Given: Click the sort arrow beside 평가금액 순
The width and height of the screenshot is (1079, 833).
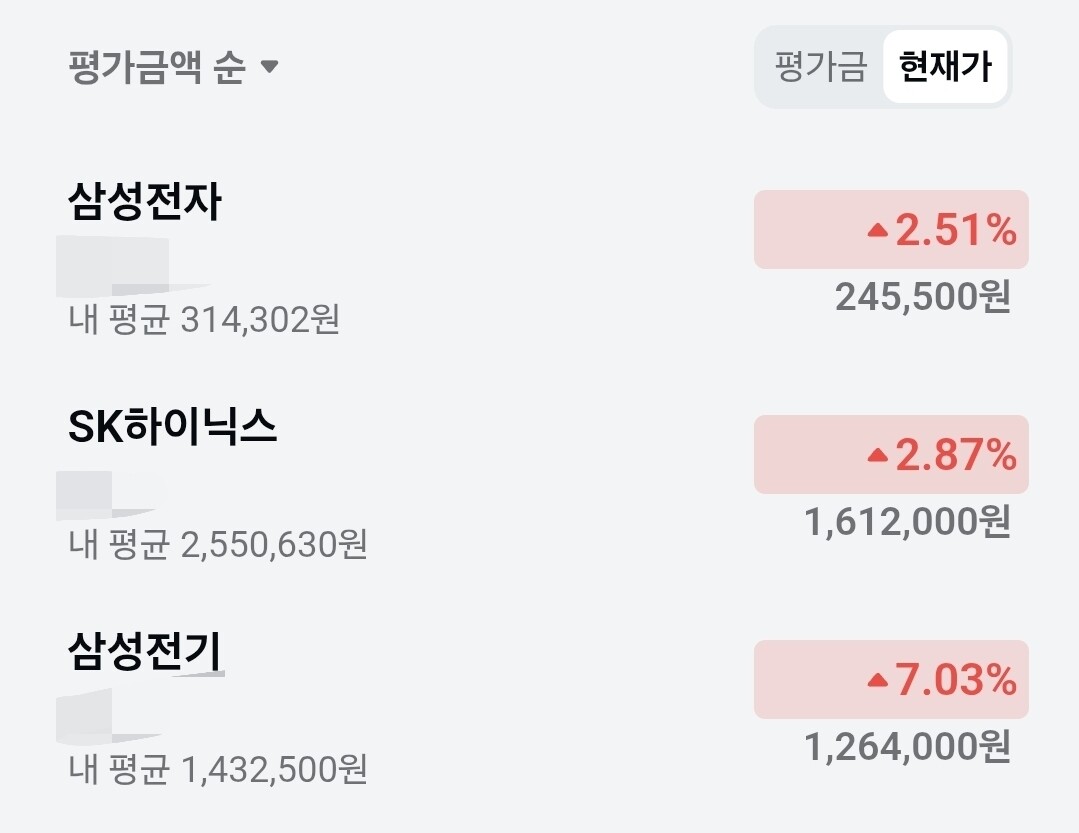Looking at the screenshot, I should point(270,67).
